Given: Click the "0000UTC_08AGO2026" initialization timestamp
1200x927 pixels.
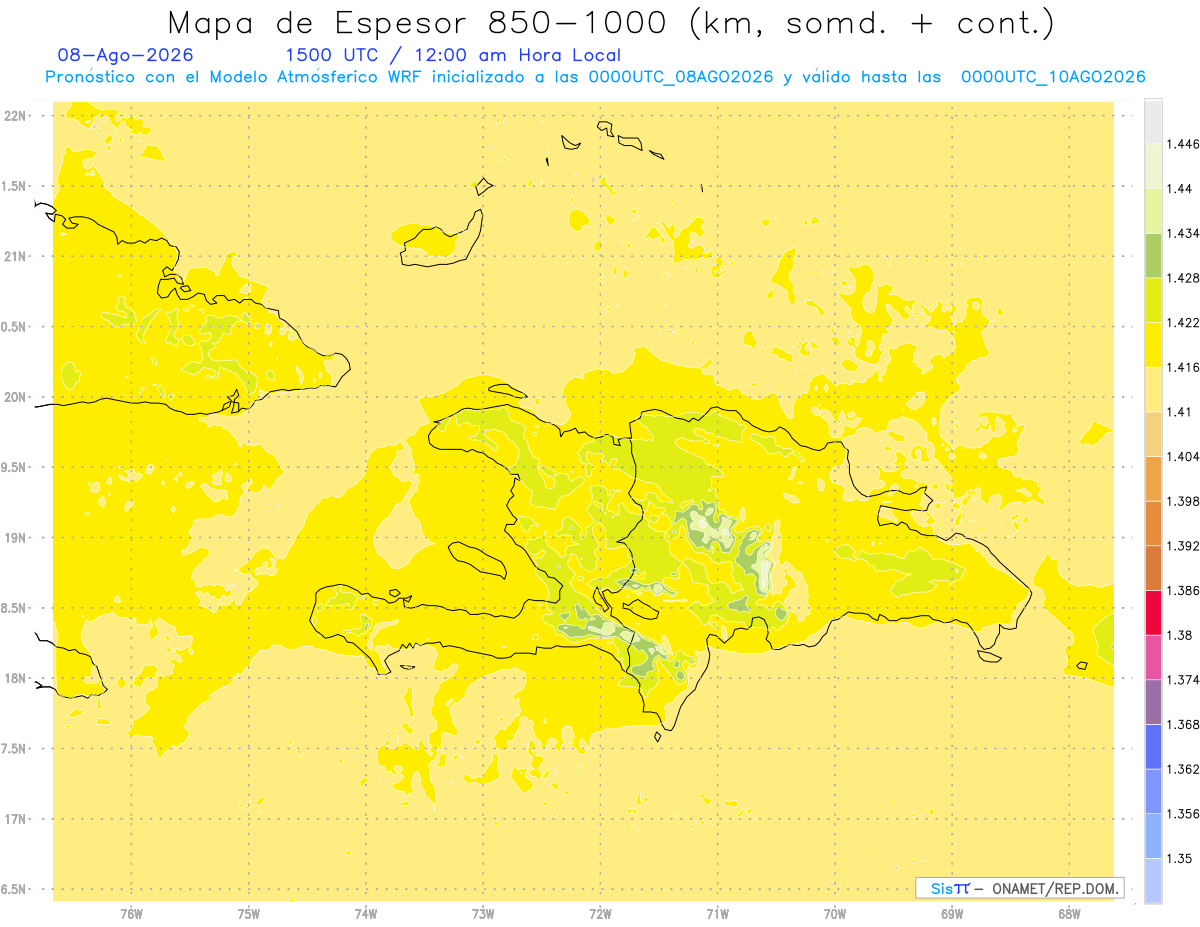Looking at the screenshot, I should coord(681,77).
